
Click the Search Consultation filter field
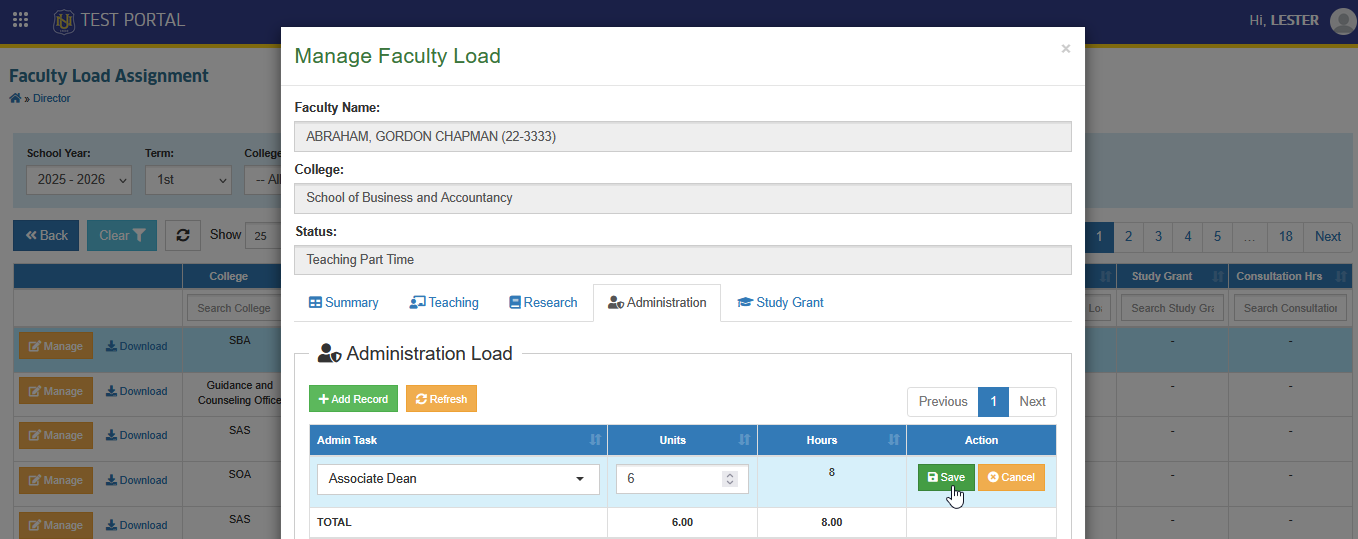click(x=1290, y=308)
